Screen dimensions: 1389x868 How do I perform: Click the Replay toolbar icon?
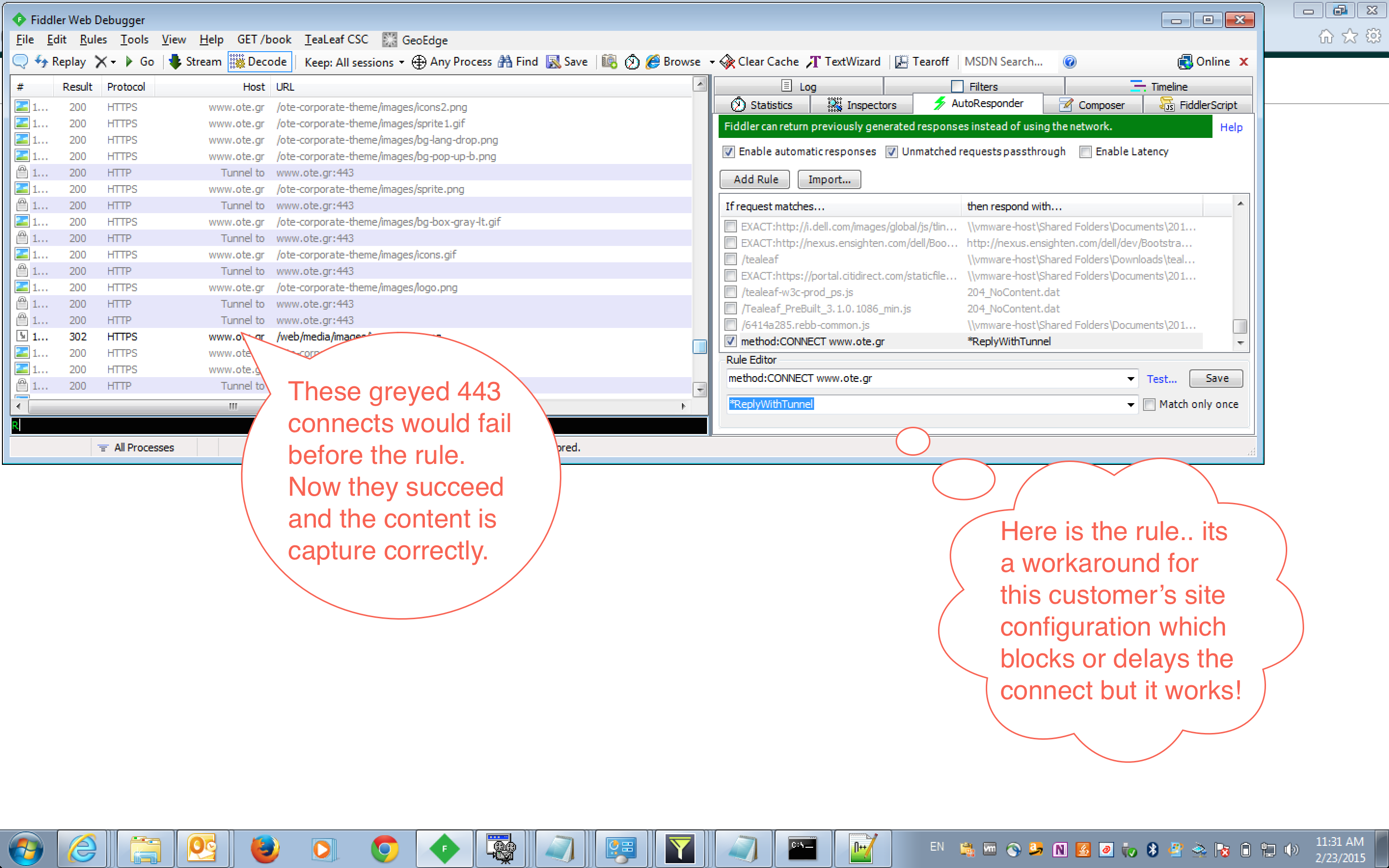tap(41, 61)
